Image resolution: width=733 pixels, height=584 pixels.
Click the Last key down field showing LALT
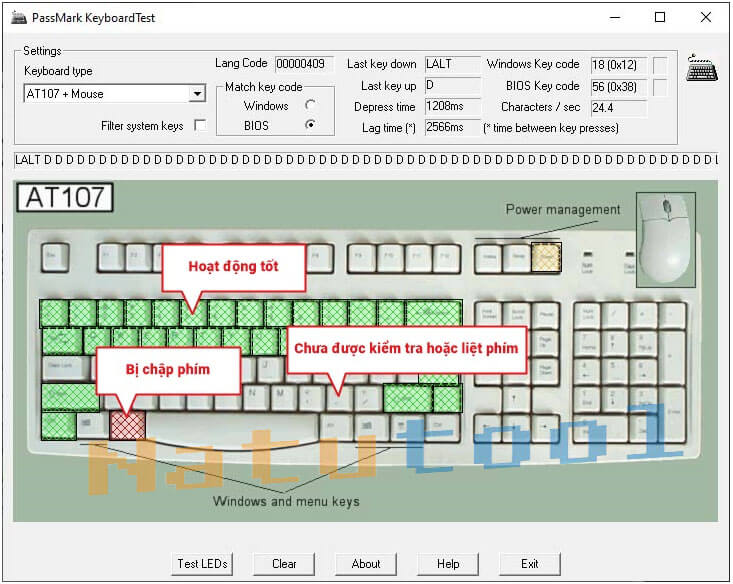click(x=453, y=64)
